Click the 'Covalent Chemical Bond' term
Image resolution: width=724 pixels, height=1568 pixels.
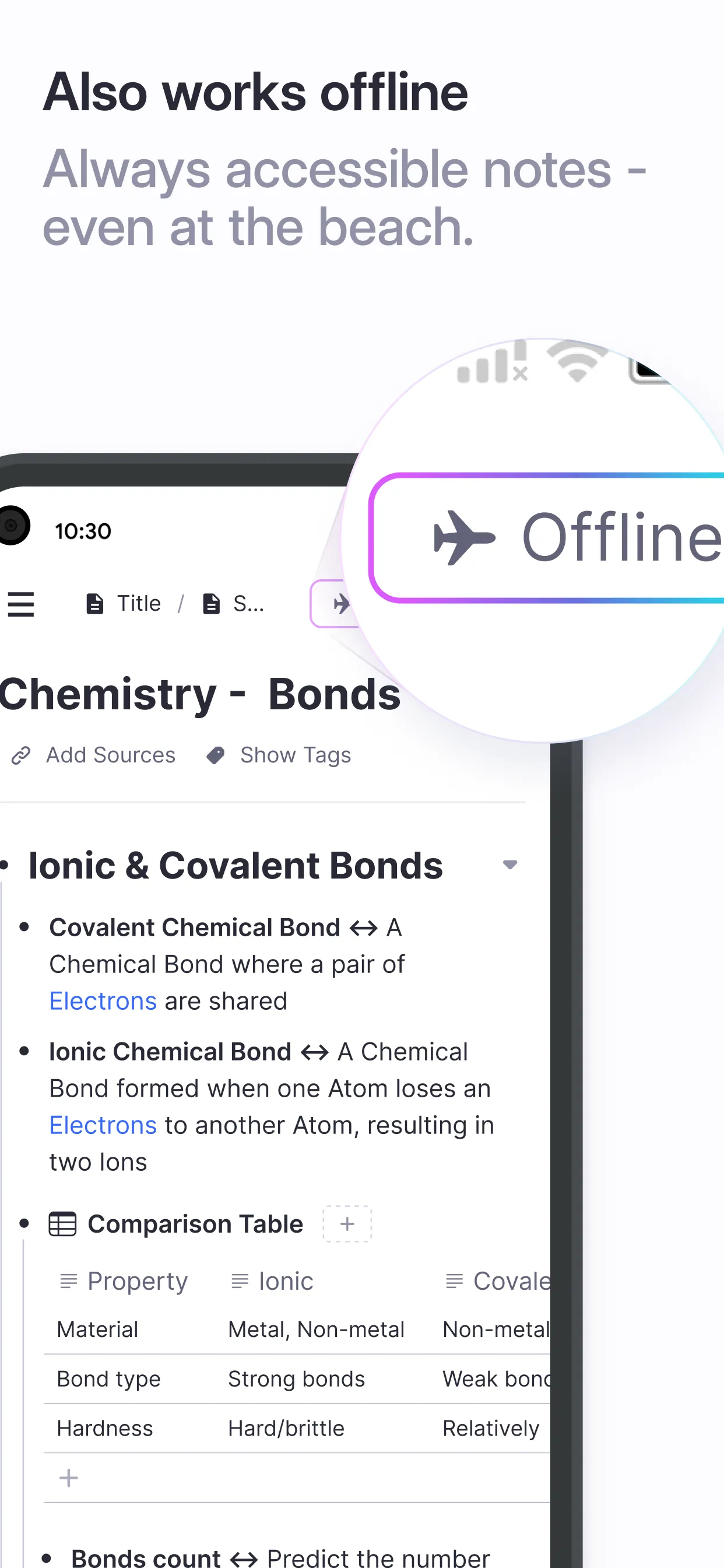195,928
